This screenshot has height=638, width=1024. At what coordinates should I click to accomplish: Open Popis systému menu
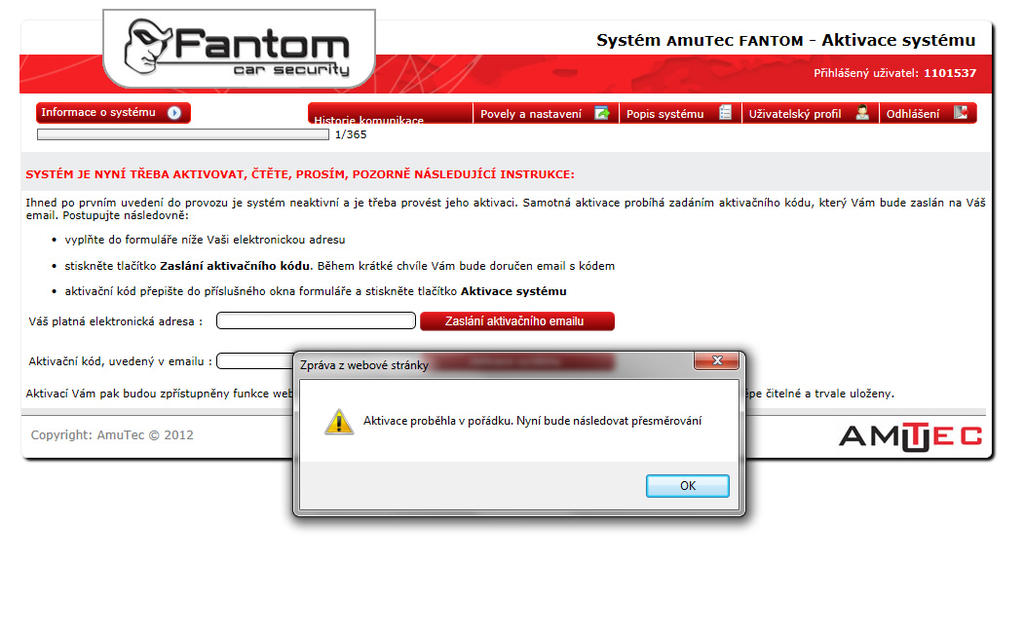click(680, 114)
